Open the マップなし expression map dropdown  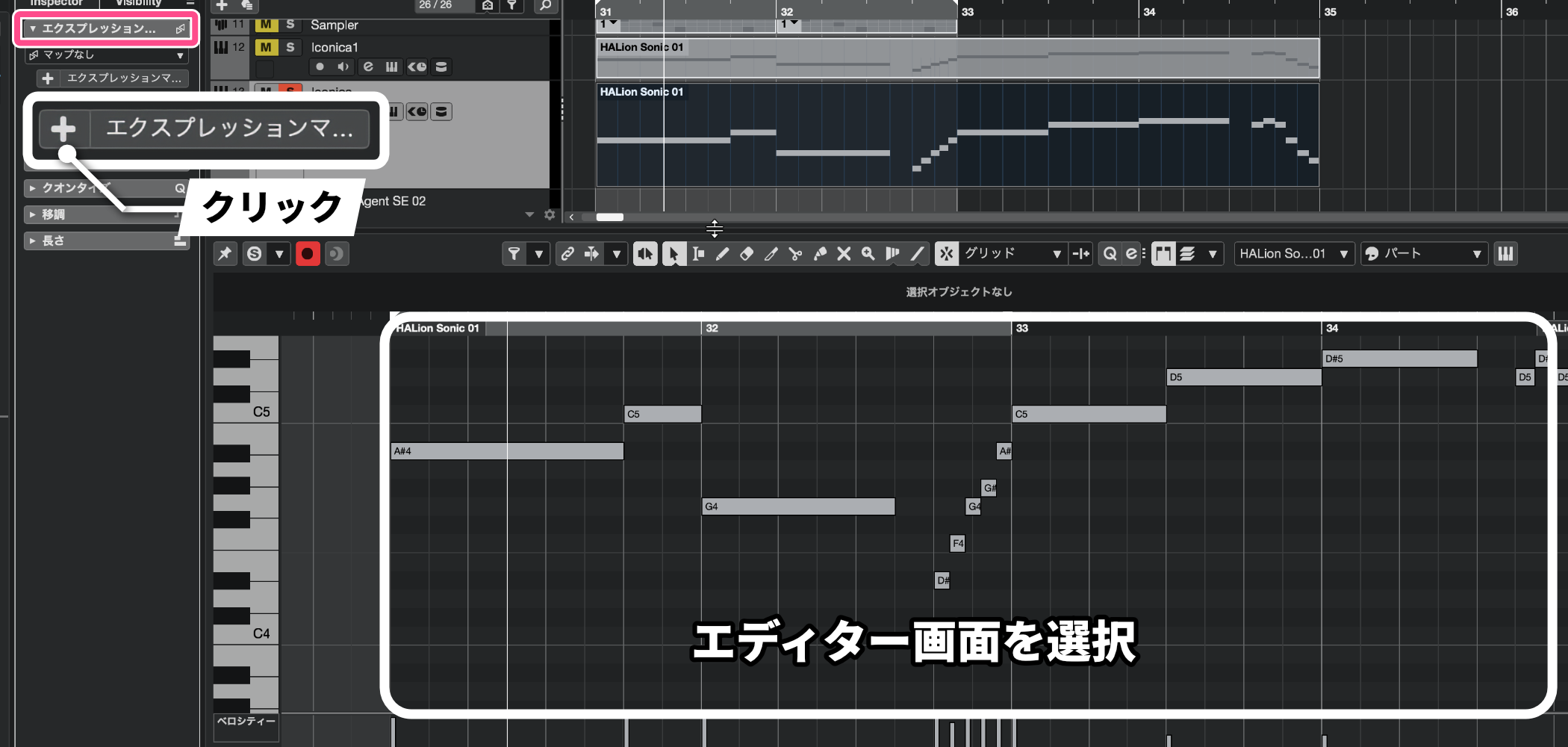point(106,55)
